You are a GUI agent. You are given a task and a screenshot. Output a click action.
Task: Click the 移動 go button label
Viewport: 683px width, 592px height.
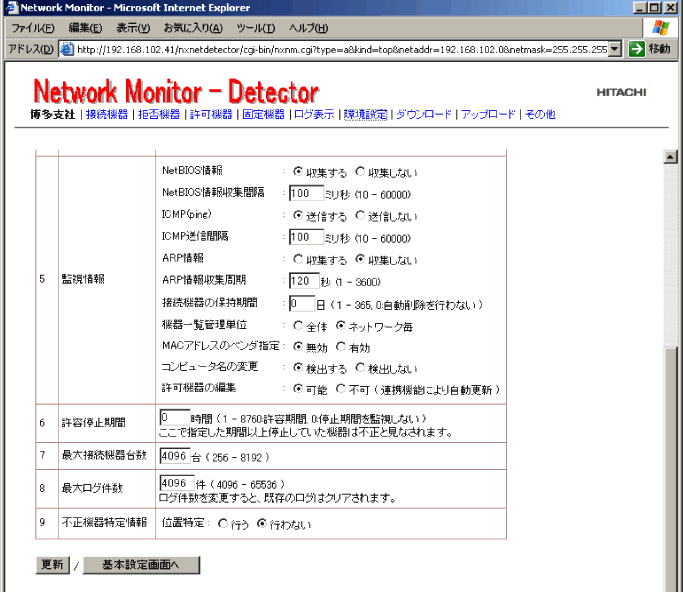659,49
